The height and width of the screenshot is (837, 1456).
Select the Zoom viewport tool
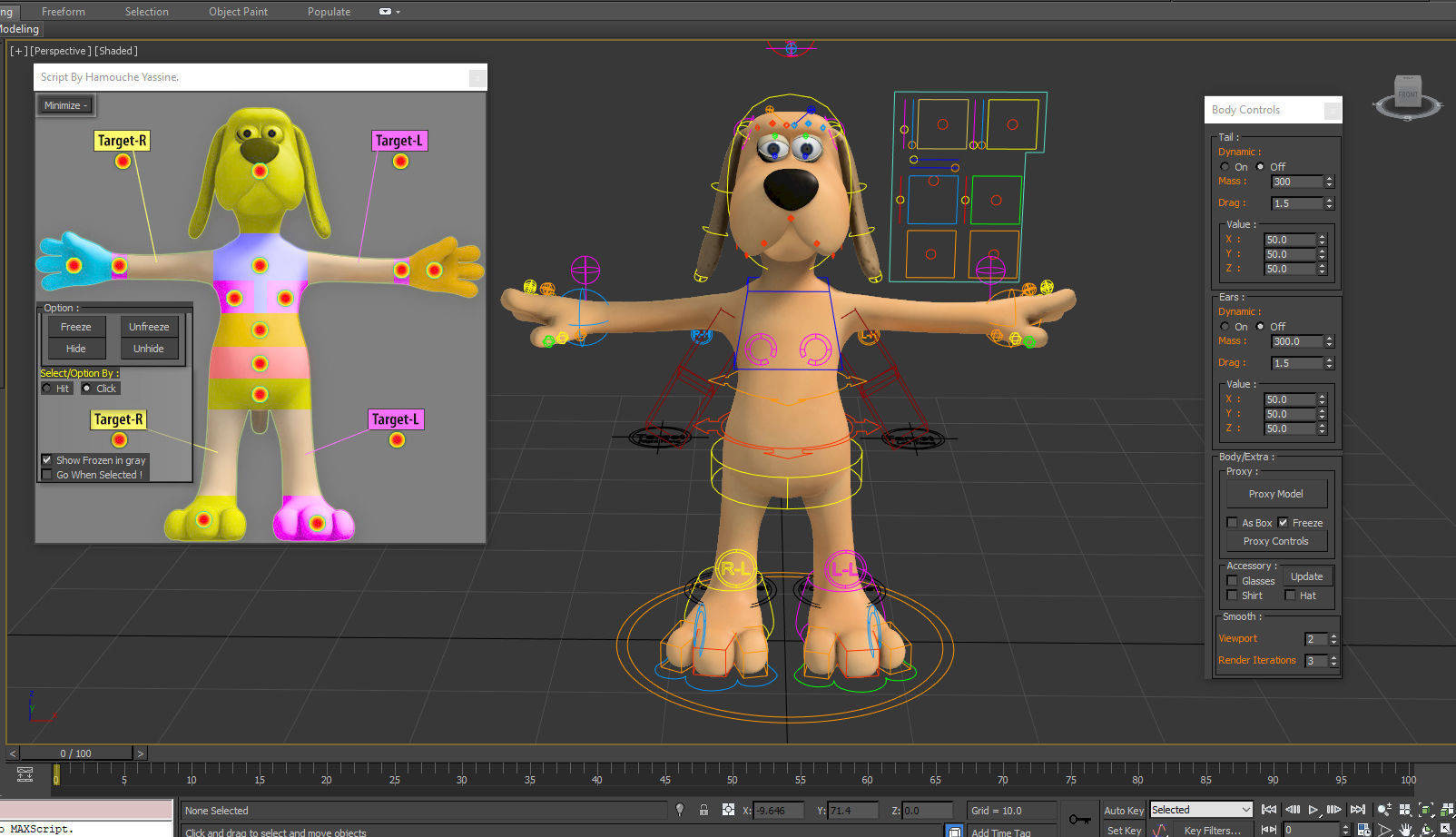pos(1383,810)
